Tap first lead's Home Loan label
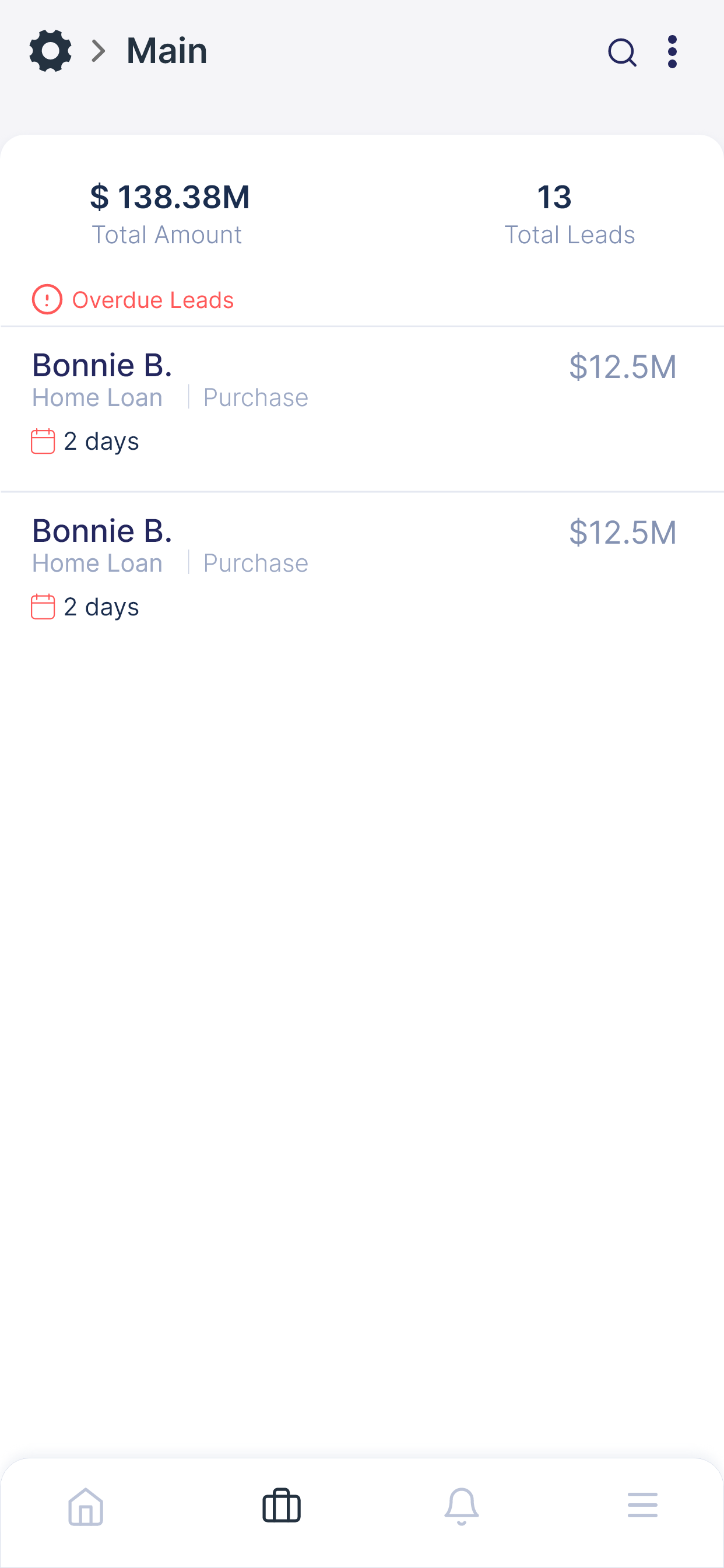Image resolution: width=724 pixels, height=1568 pixels. tap(97, 397)
